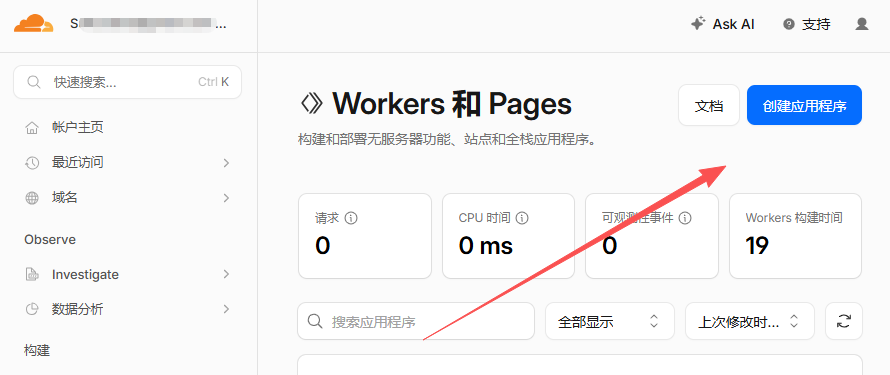Image resolution: width=890 pixels, height=375 pixels.
Task: Open the 上次修改时 sort dropdown
Action: pyautogui.click(x=750, y=321)
